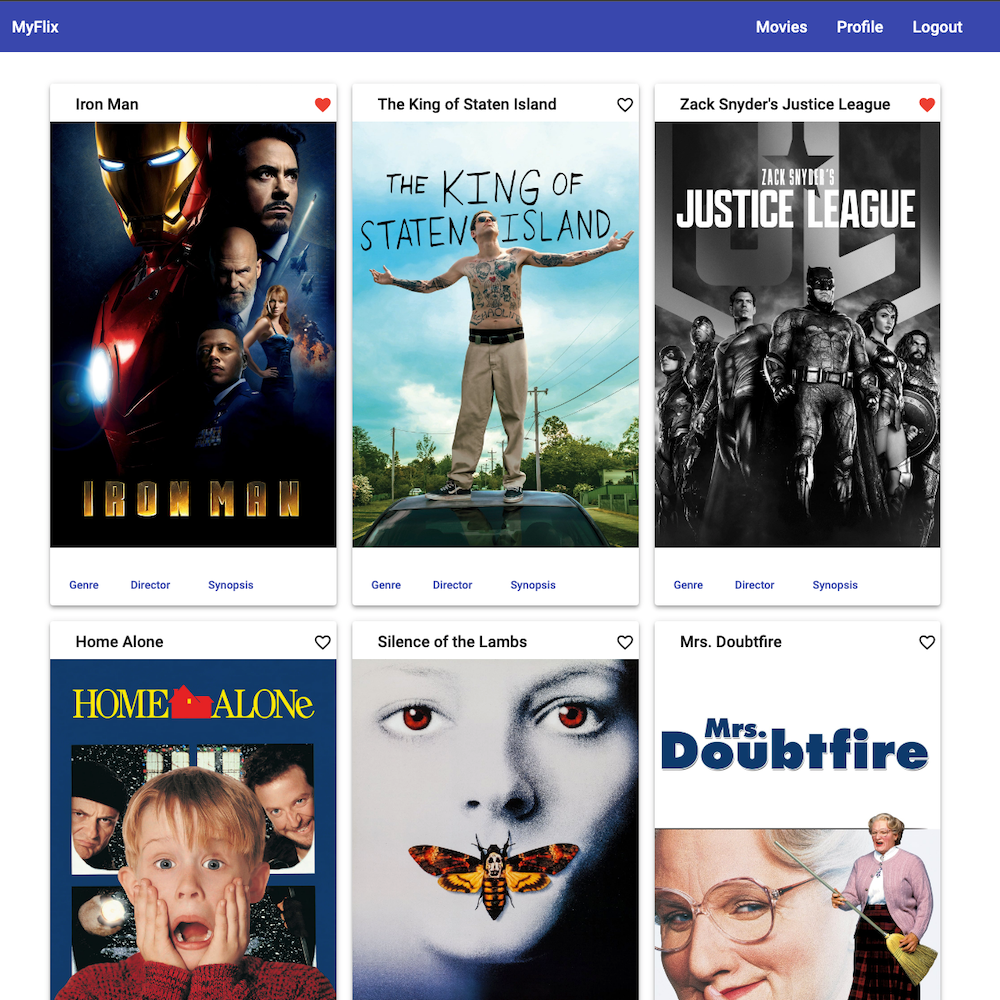View the Genre of The King of Staten Island
The height and width of the screenshot is (1000, 1000).
pos(386,585)
